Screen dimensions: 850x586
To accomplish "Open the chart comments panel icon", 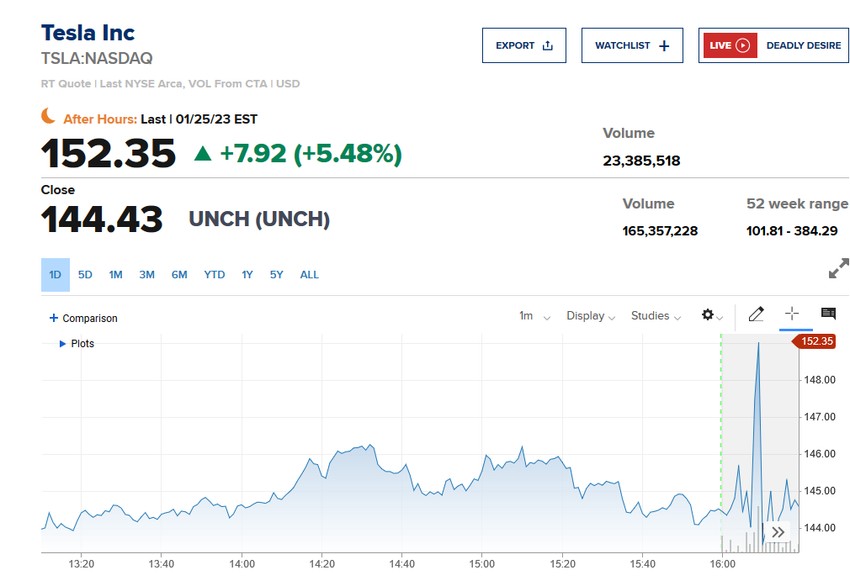I will click(x=828, y=315).
